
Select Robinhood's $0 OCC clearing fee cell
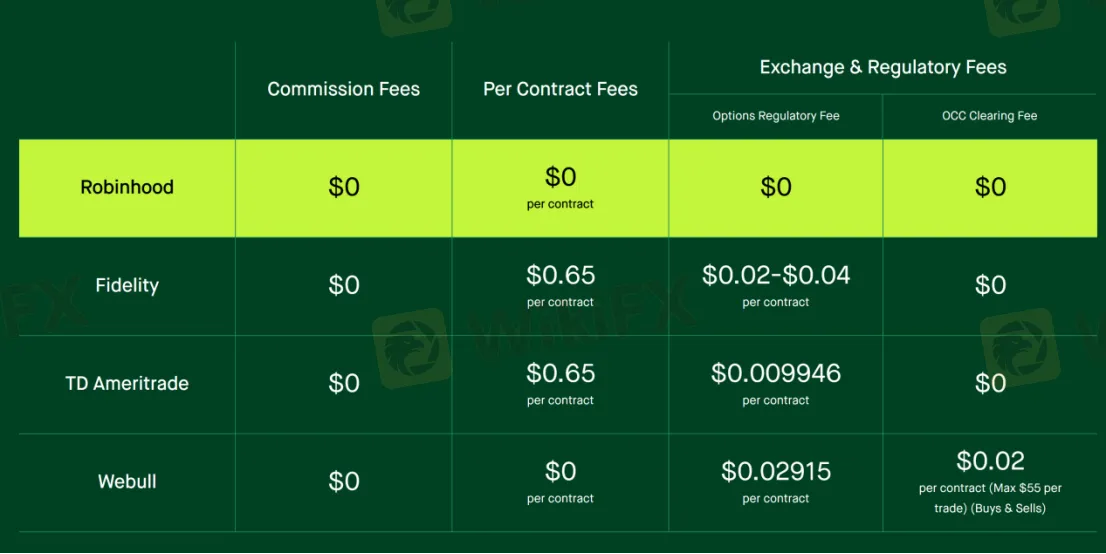(x=990, y=187)
